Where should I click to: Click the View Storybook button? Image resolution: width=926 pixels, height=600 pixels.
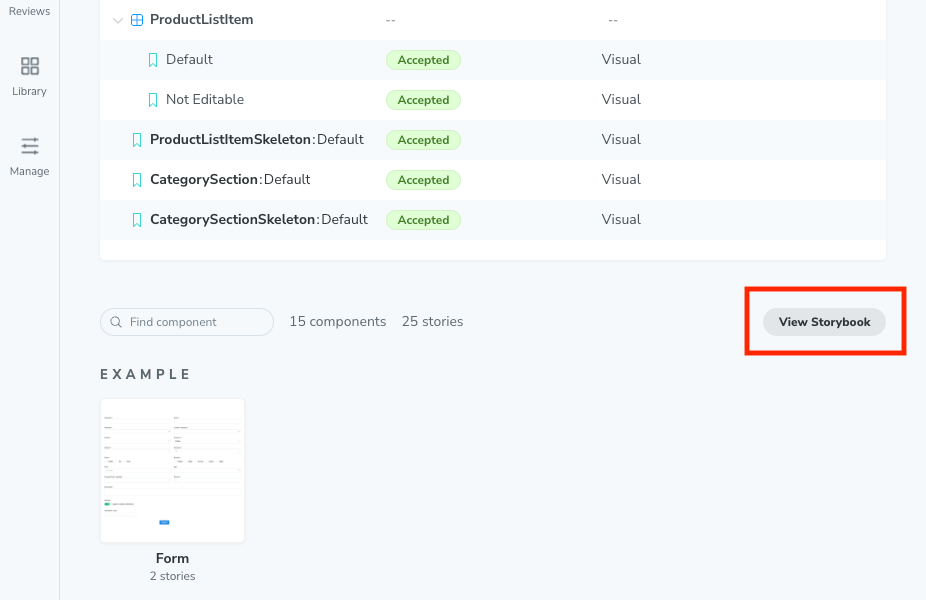[x=824, y=322]
